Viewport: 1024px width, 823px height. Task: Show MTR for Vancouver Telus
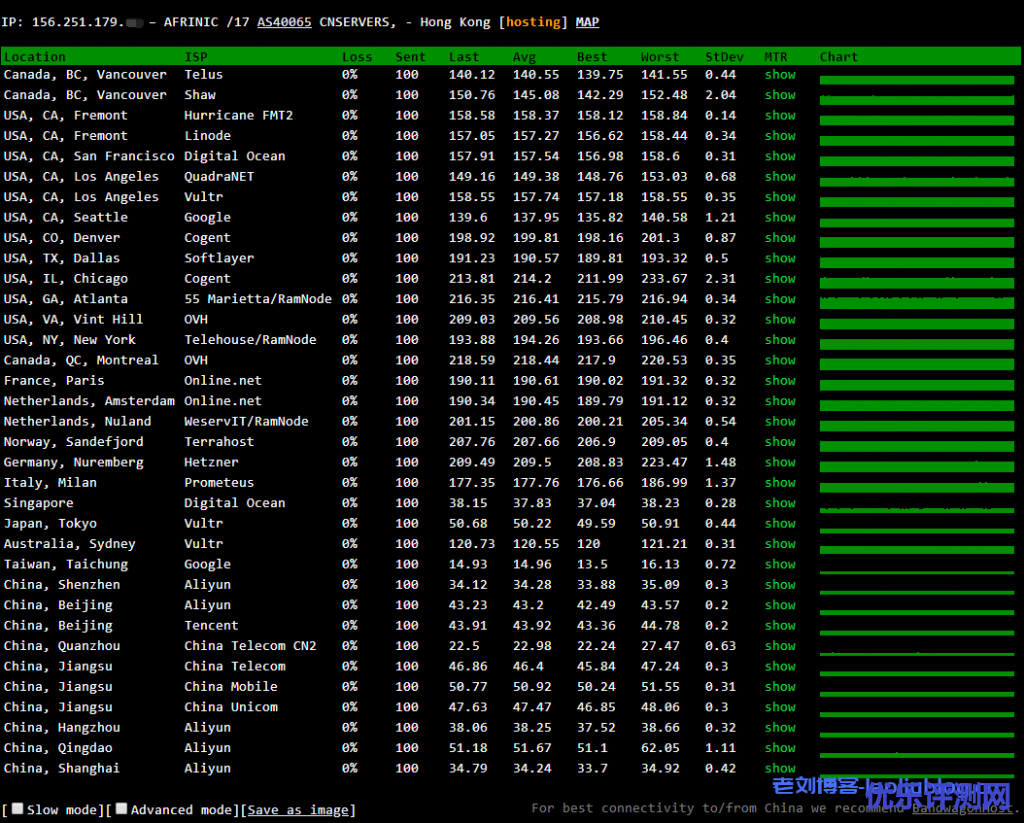tap(780, 75)
